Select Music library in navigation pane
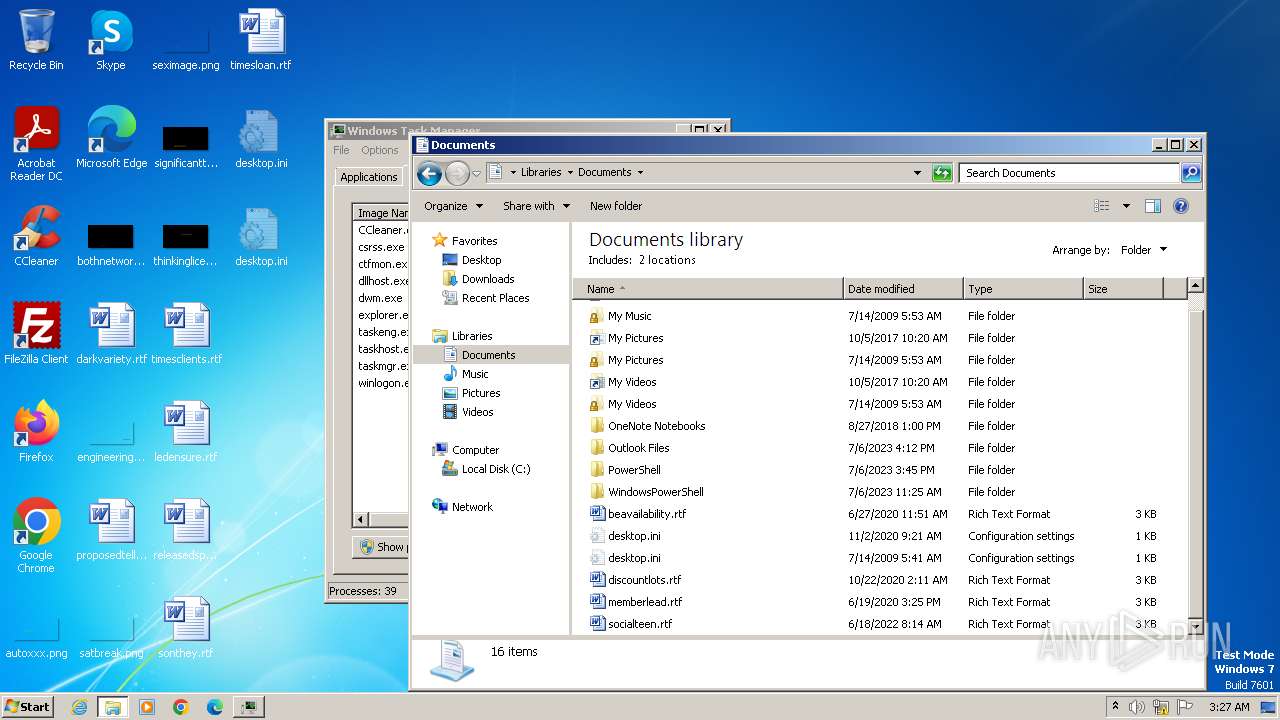This screenshot has width=1280, height=720. pyautogui.click(x=475, y=374)
